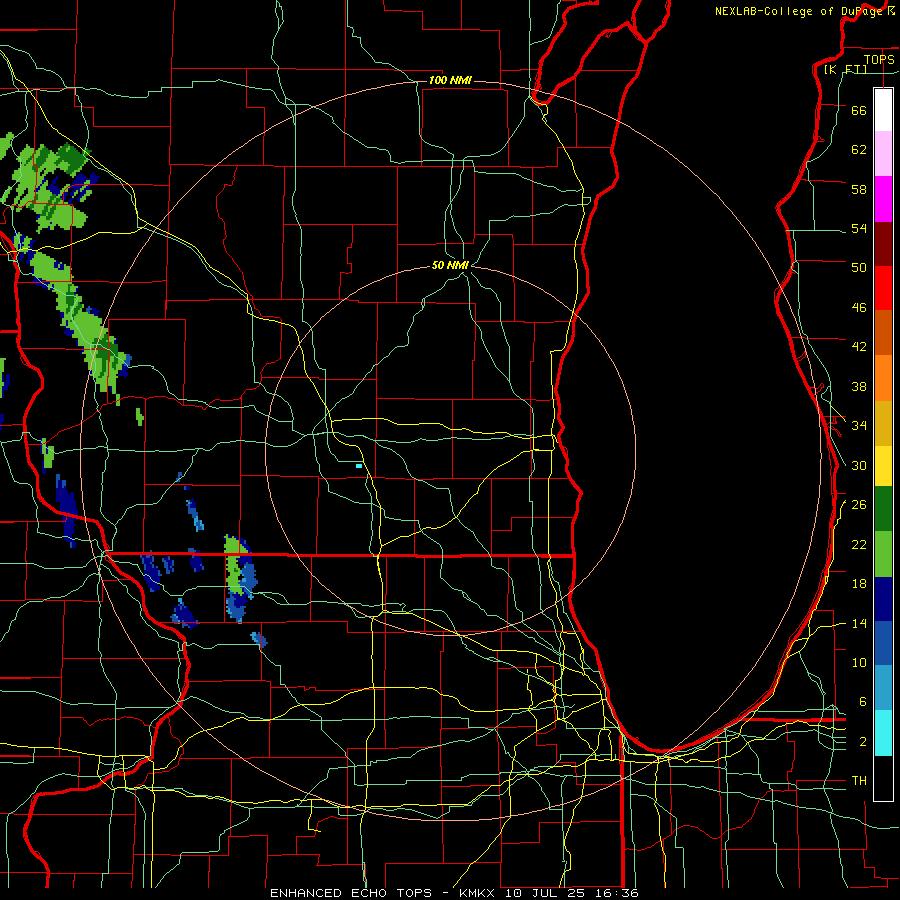Viewport: 900px width, 900px height.
Task: Pick the dark orange legend swatch
Action: click(x=883, y=332)
